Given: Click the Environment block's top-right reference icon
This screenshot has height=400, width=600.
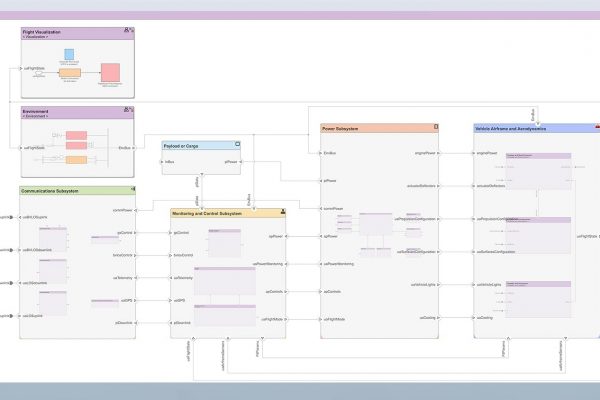Looking at the screenshot, I should pos(129,111).
